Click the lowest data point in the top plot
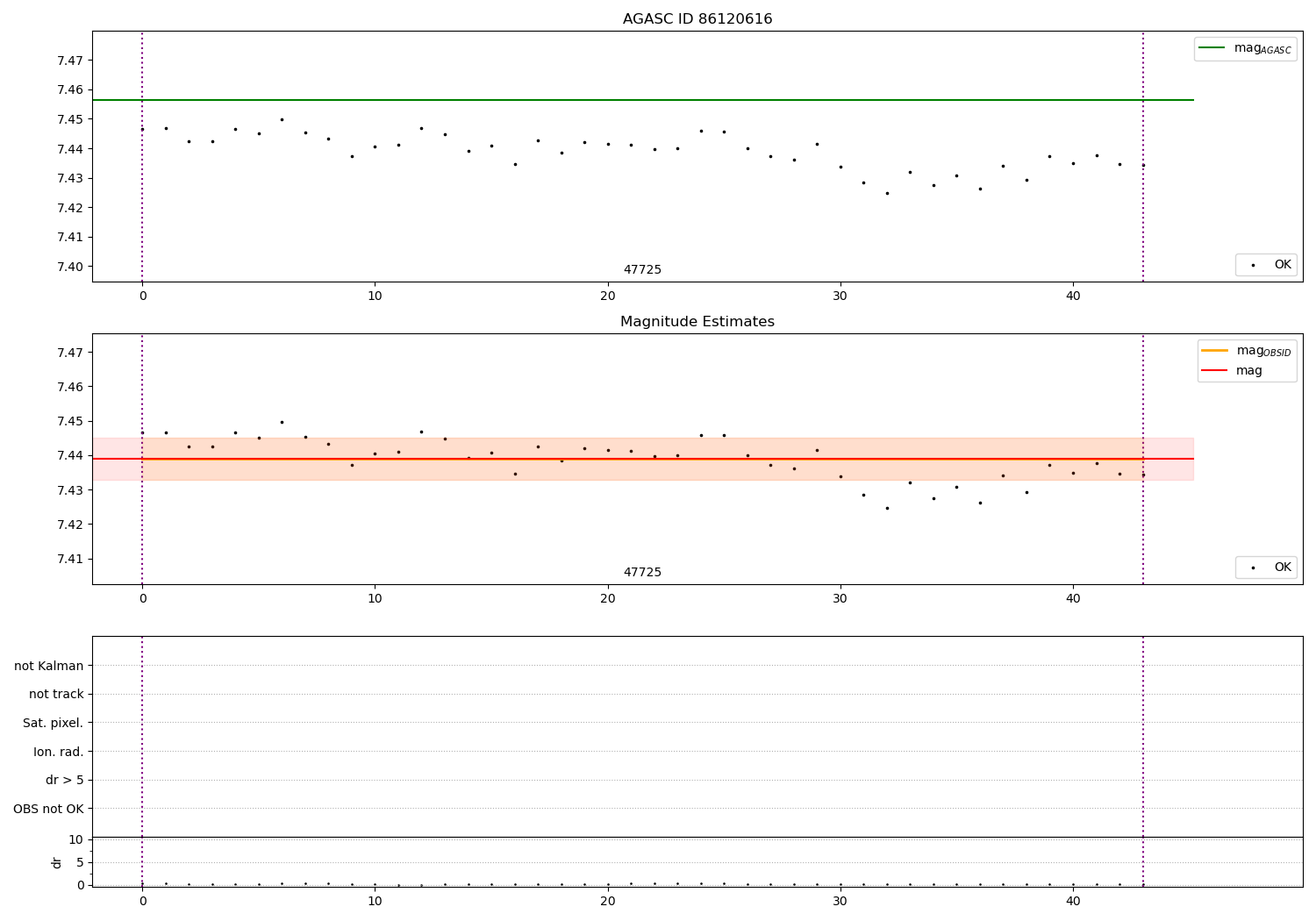 point(887,193)
